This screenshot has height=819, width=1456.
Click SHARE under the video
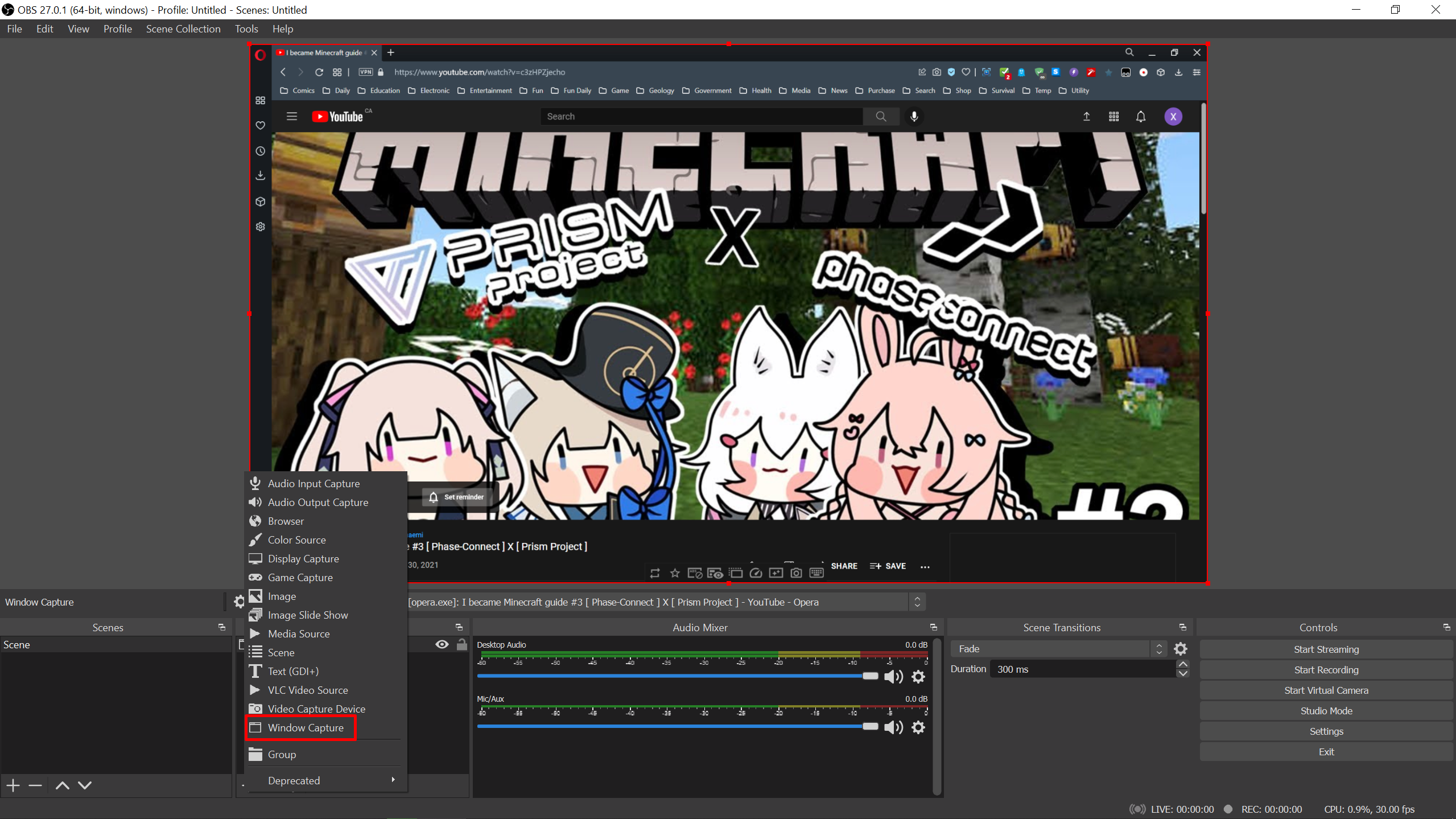844,566
